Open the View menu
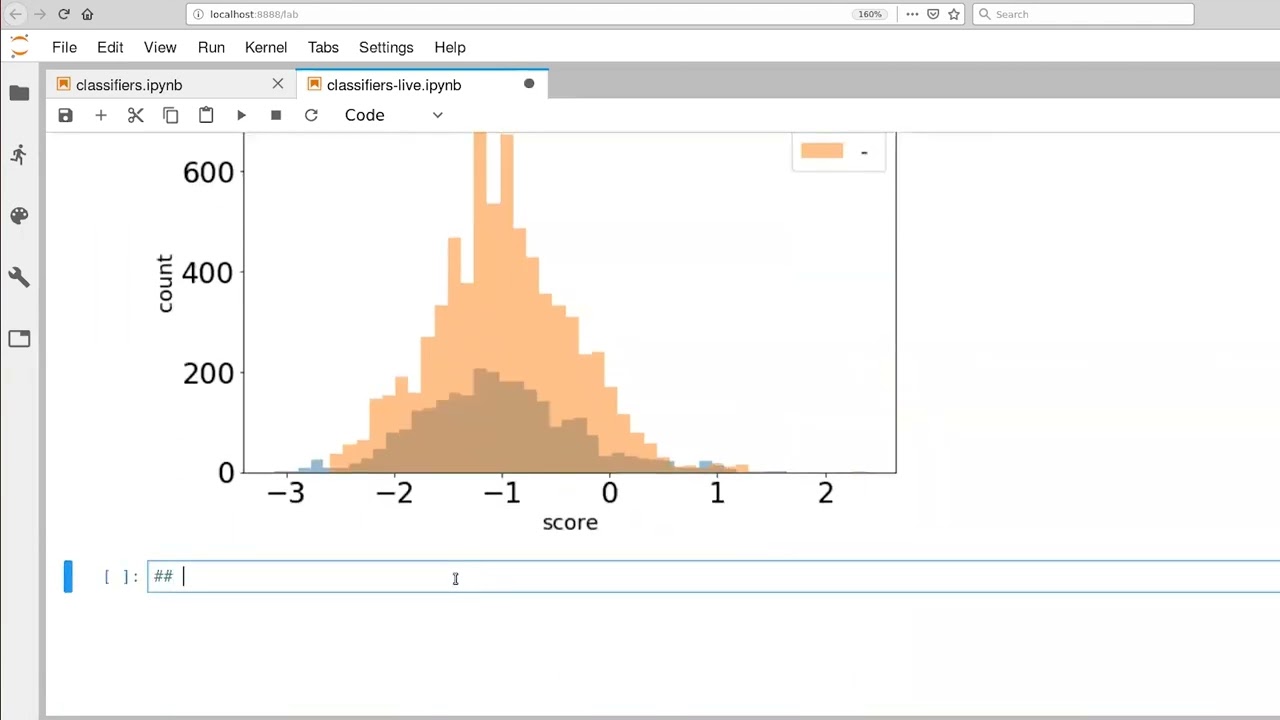The width and height of the screenshot is (1280, 720). click(x=160, y=47)
